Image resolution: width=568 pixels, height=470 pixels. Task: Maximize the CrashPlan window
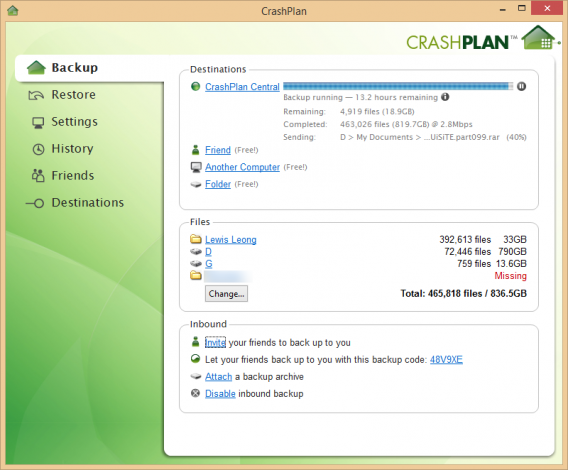click(522, 8)
